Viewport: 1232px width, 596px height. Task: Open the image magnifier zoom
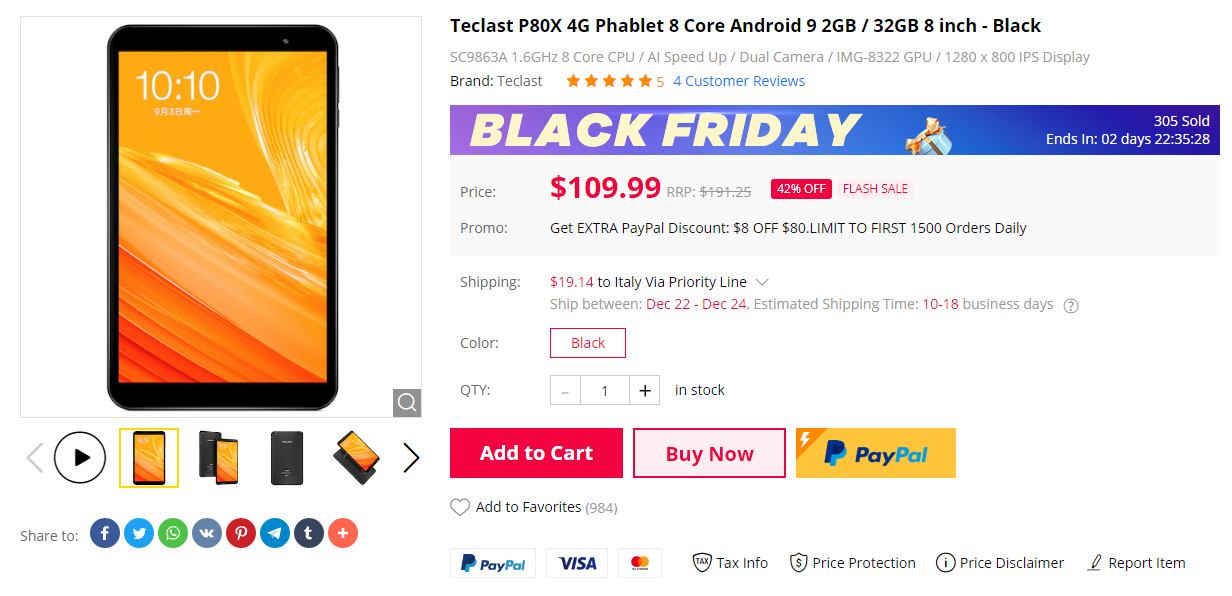406,402
